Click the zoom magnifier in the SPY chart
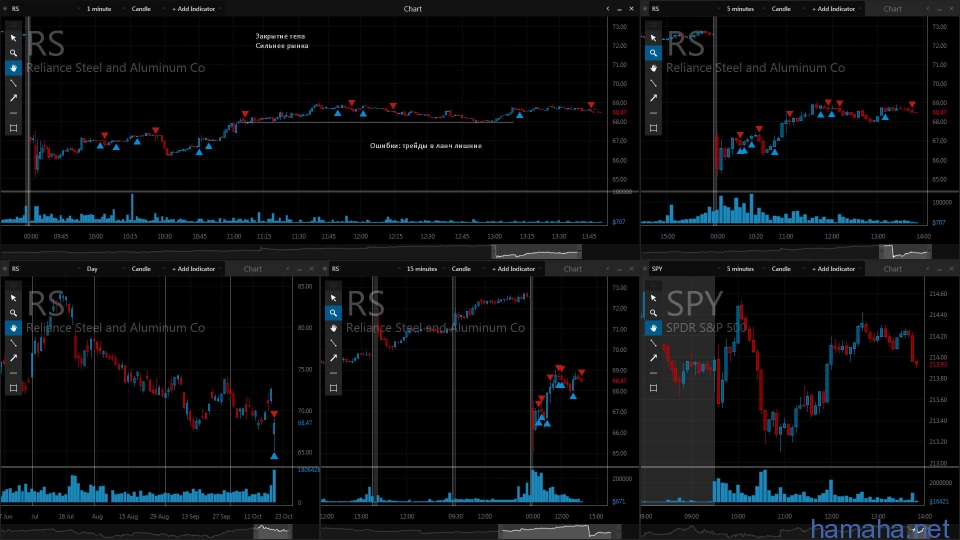Screen dimensions: 960x540 [653, 312]
